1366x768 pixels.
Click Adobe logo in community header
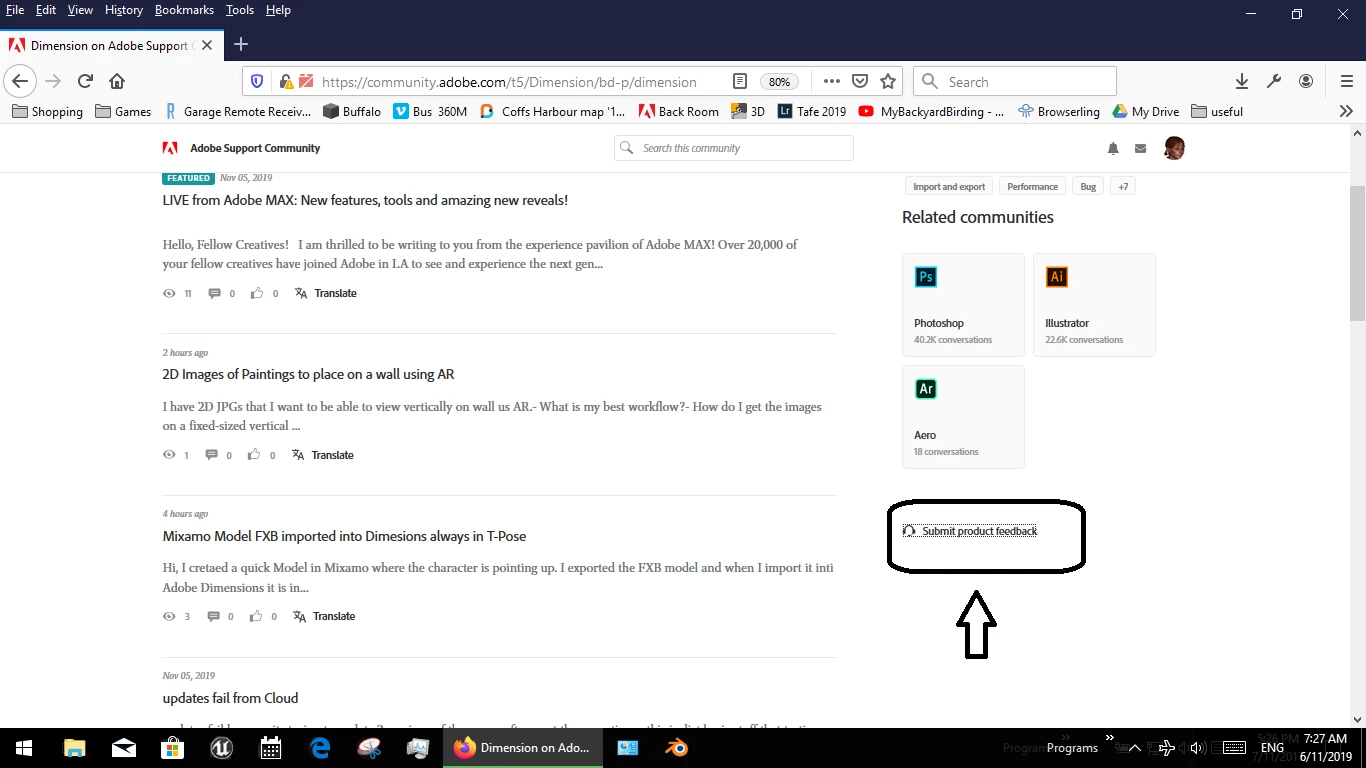(170, 148)
